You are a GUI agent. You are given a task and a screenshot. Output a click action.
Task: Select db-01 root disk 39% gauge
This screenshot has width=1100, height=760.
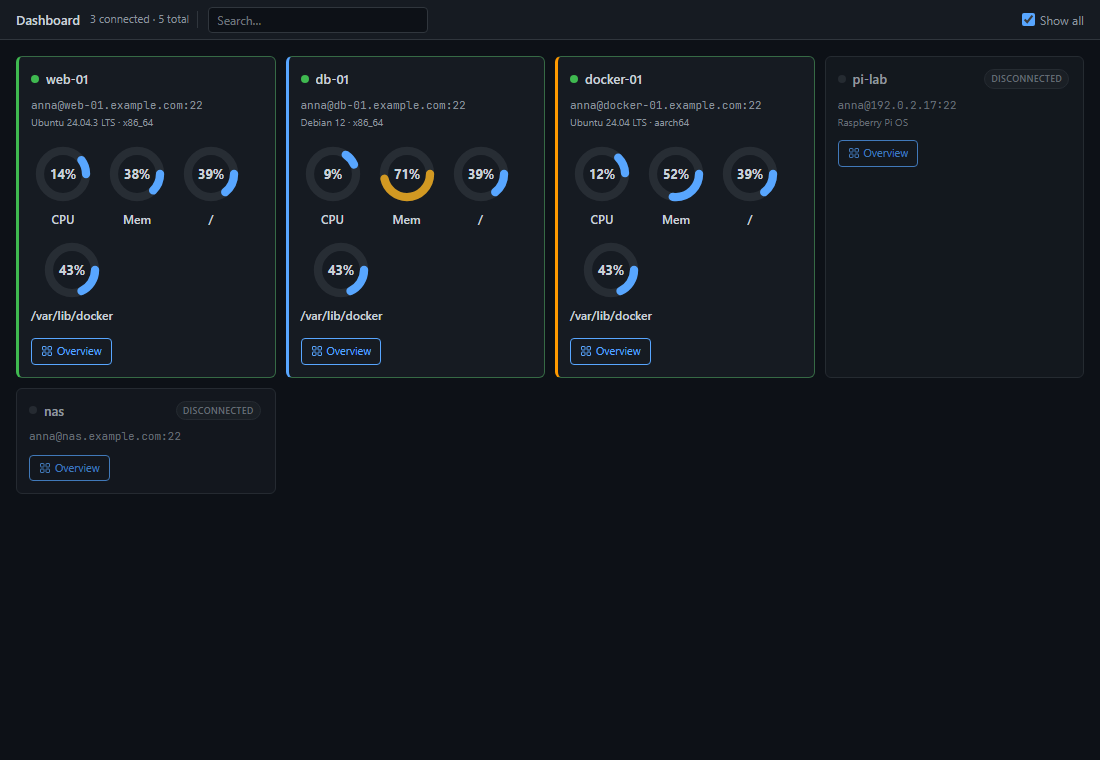click(481, 174)
